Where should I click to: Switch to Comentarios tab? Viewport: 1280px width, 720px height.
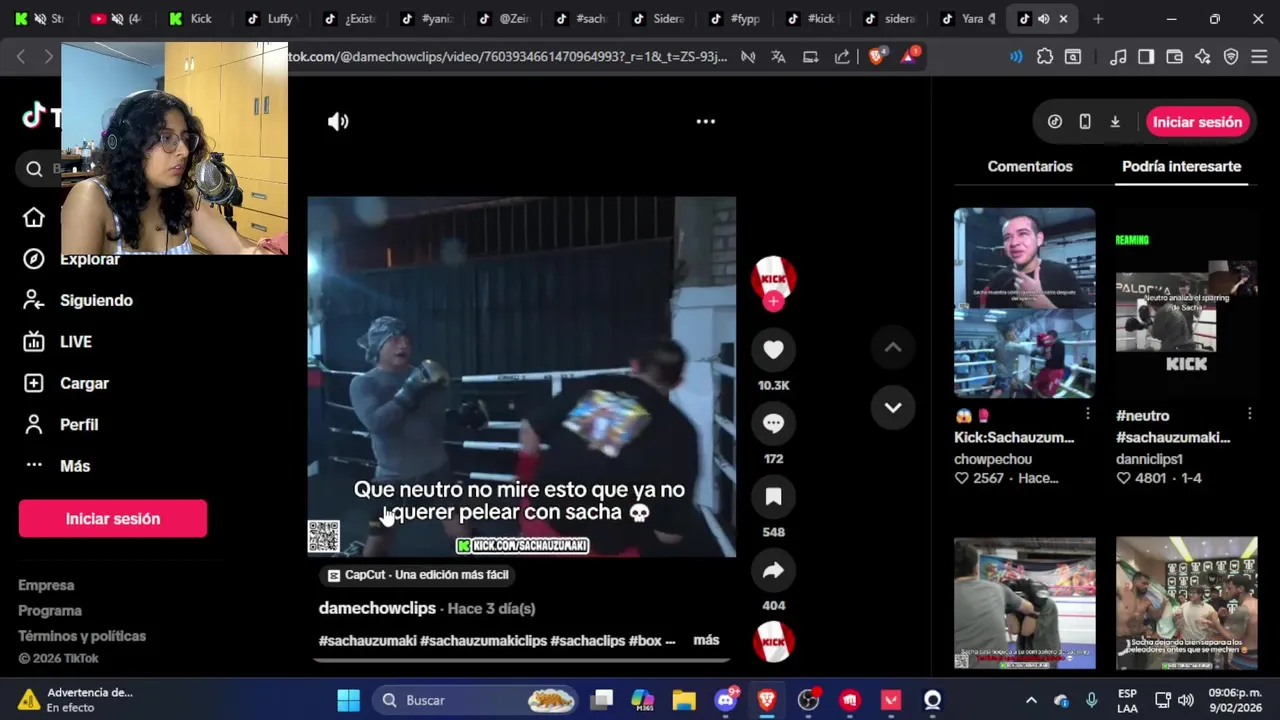[1030, 167]
